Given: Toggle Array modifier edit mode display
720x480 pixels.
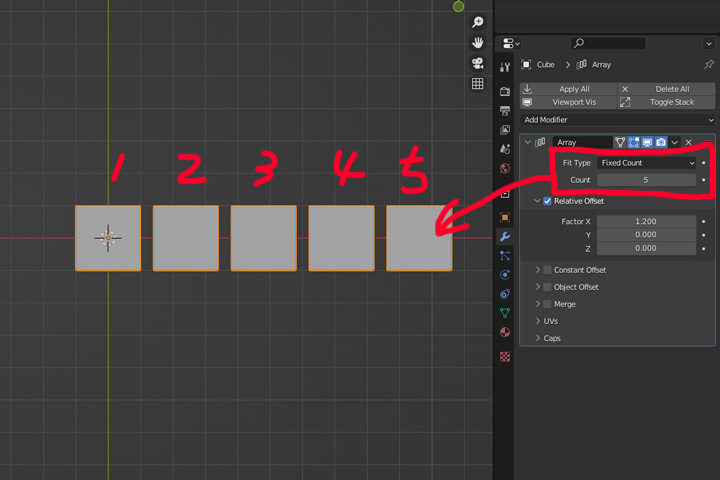Looking at the screenshot, I should tap(634, 142).
